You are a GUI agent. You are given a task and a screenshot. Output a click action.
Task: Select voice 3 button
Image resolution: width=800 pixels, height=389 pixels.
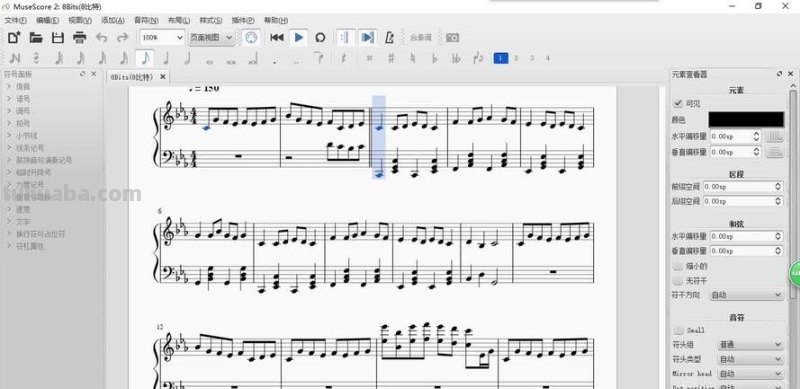point(532,58)
